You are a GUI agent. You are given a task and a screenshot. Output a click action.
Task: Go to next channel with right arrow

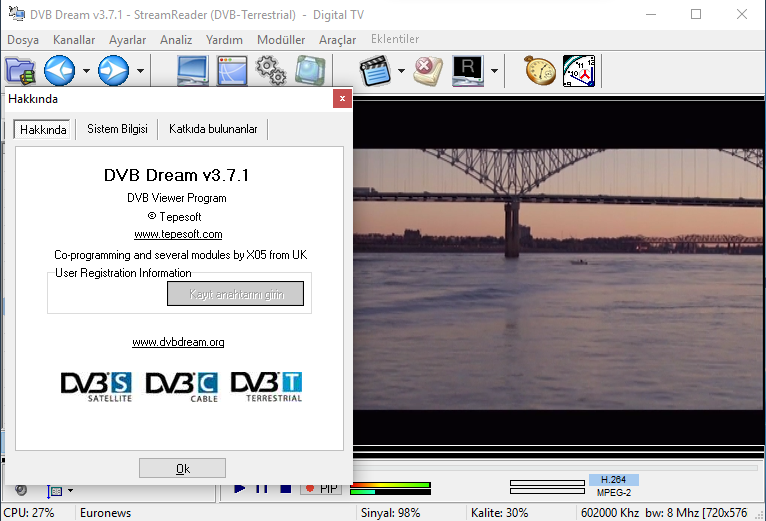click(113, 71)
